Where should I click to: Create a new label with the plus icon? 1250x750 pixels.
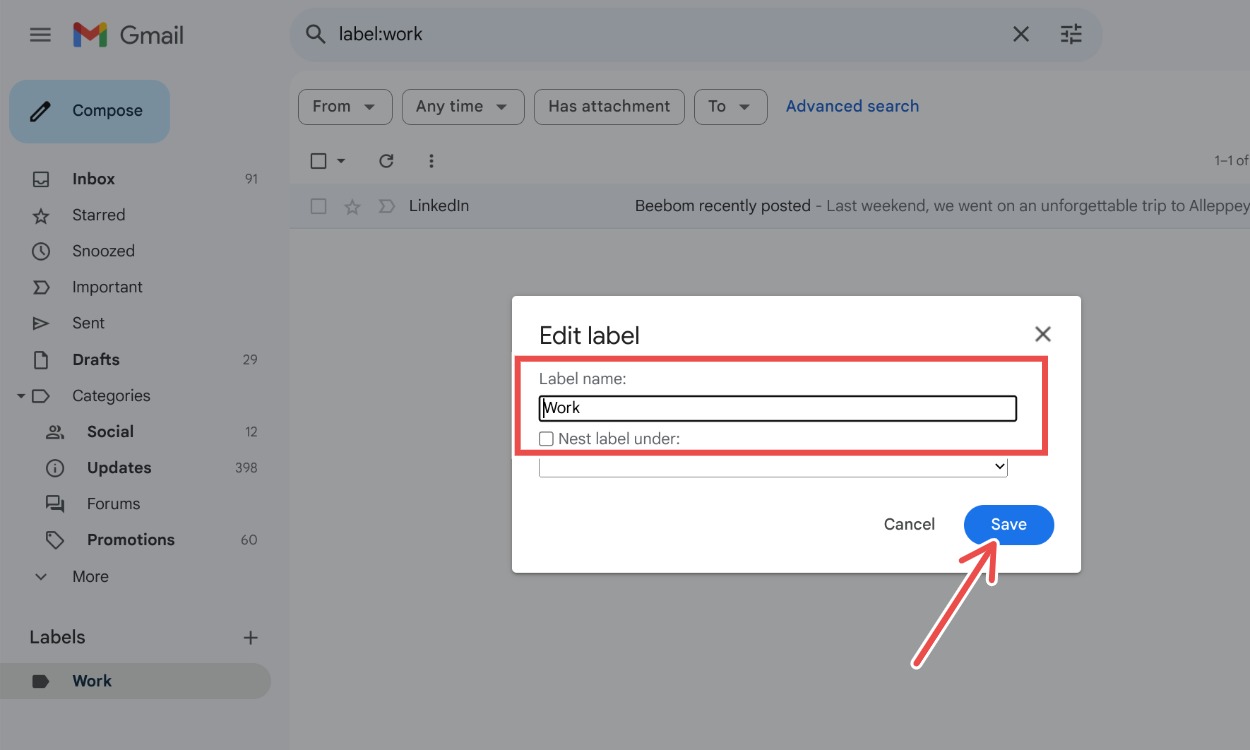coord(250,637)
